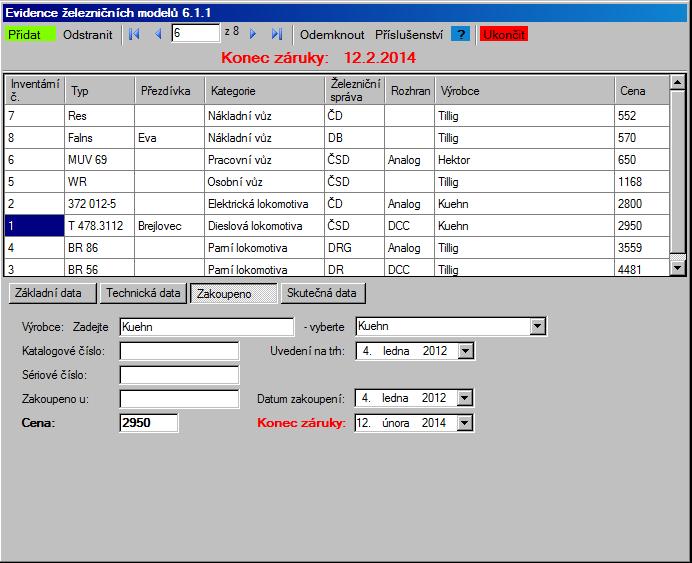Open the Technická data tab

(x=143, y=293)
